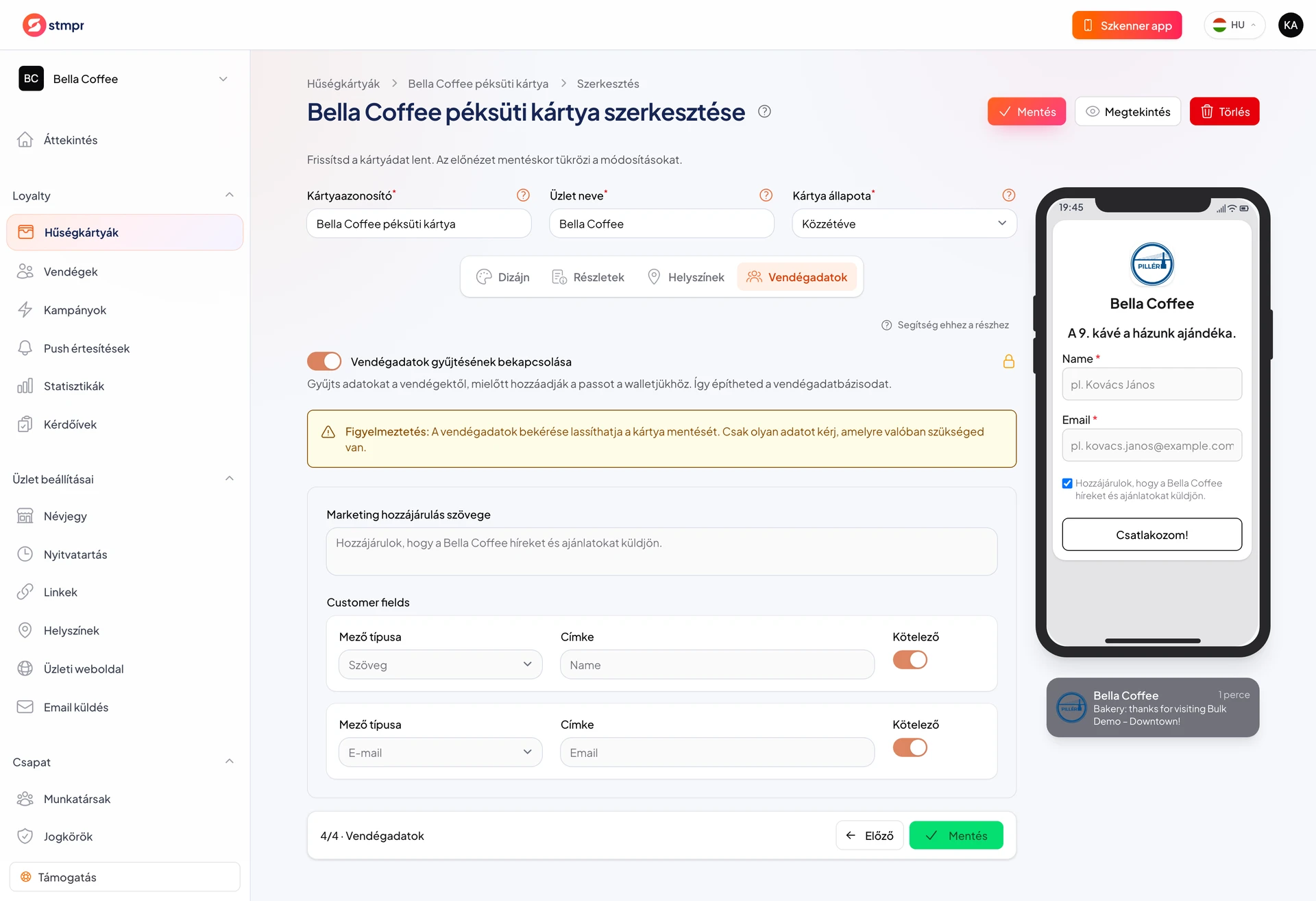
Task: Click the Bella Coffee push notification preview
Action: point(1153,708)
